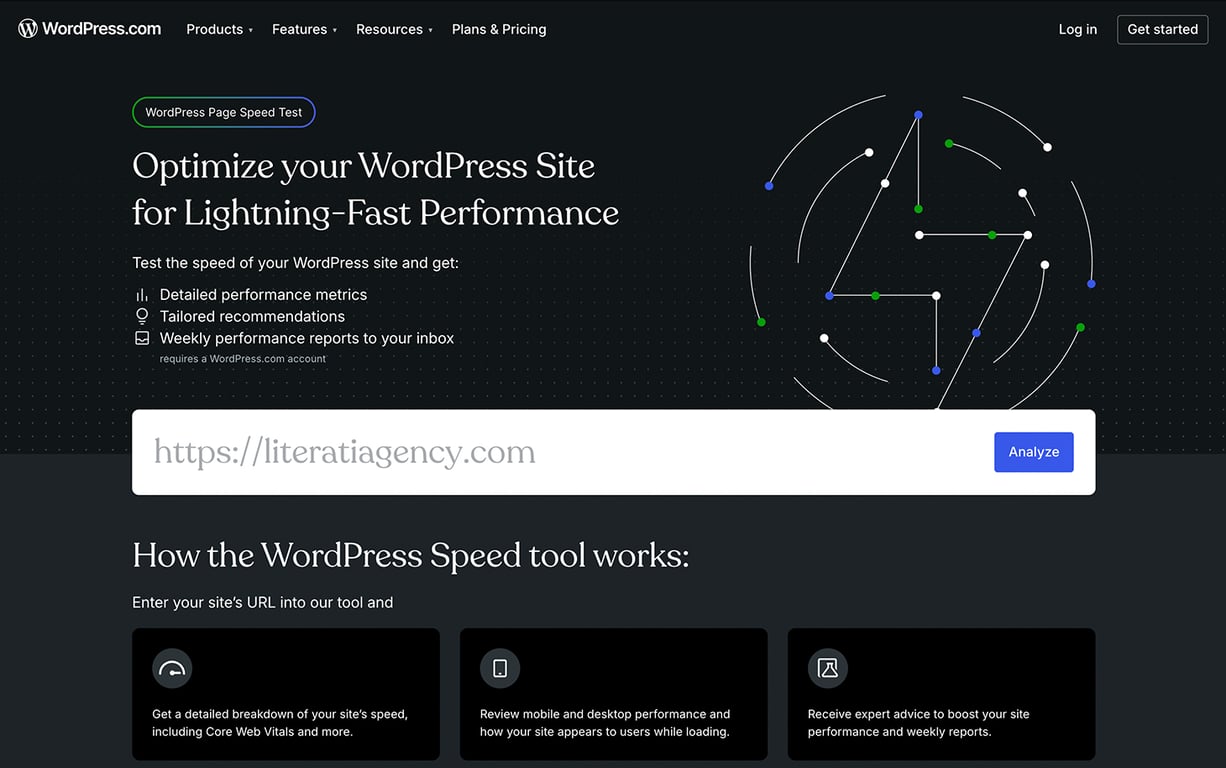Click the WordPress Page Speed Test badge
This screenshot has width=1226, height=768.
[223, 112]
